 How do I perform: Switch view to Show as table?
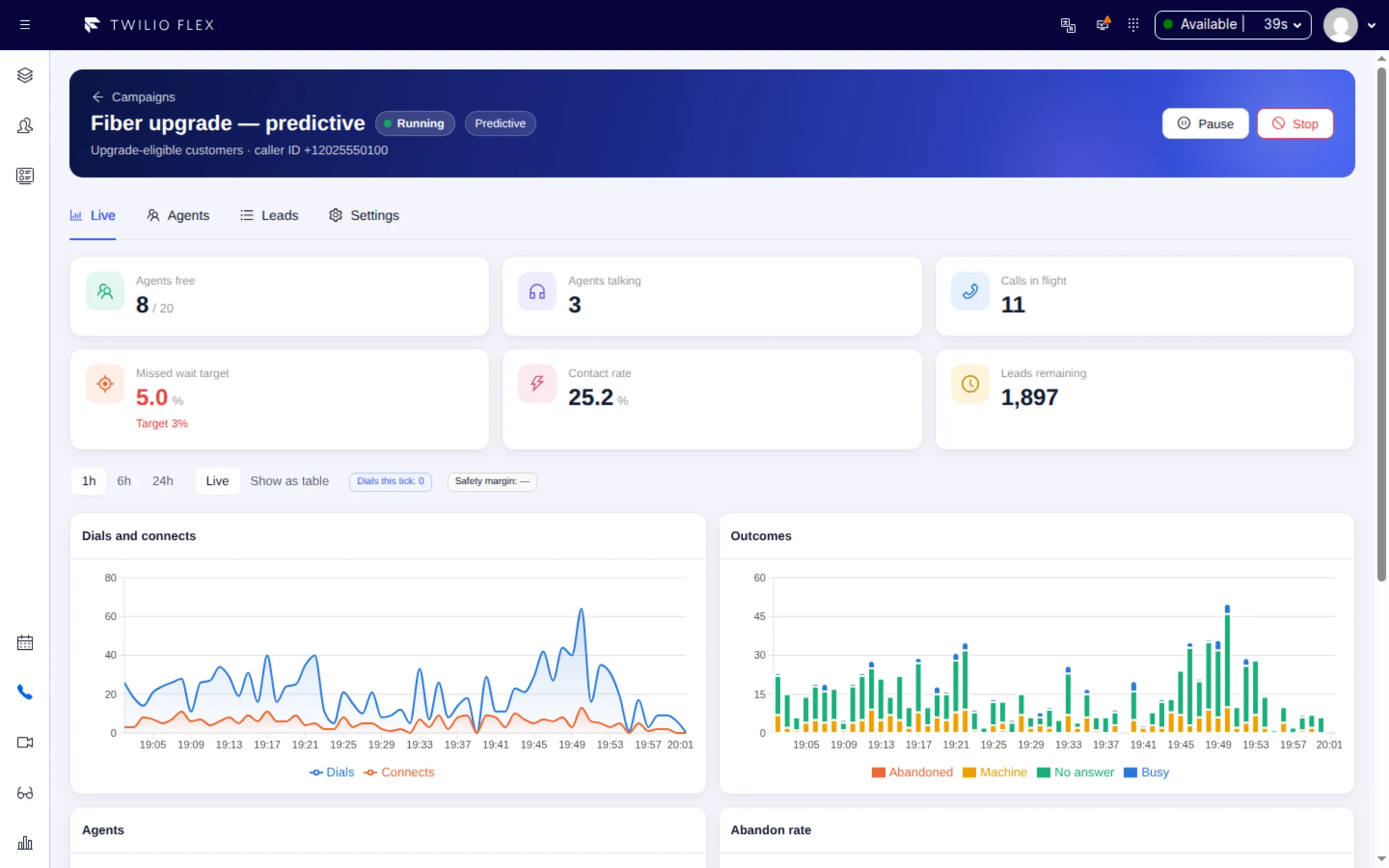(x=289, y=481)
